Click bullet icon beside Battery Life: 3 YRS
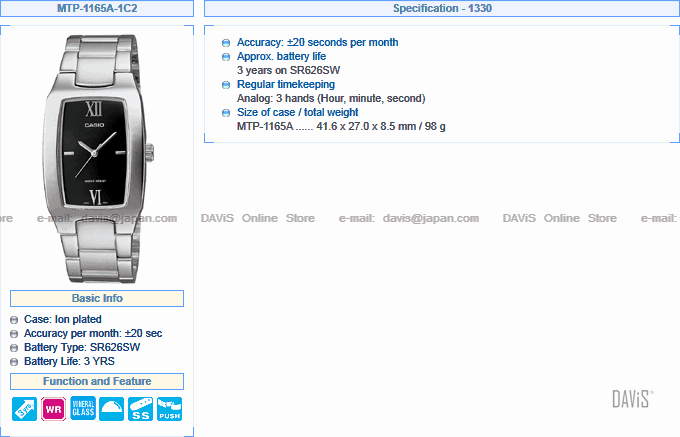This screenshot has width=680, height=437. coord(14,362)
